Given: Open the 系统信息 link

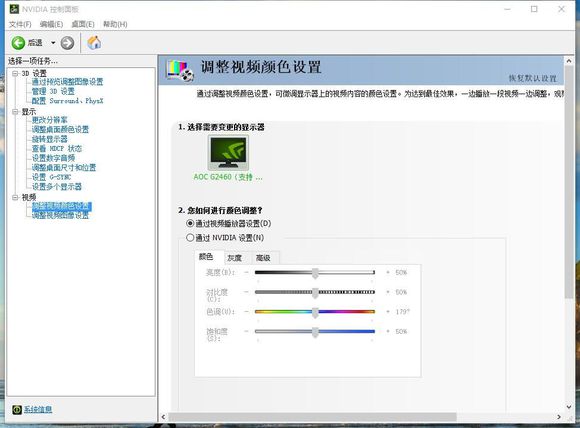Looking at the screenshot, I should [x=38, y=410].
